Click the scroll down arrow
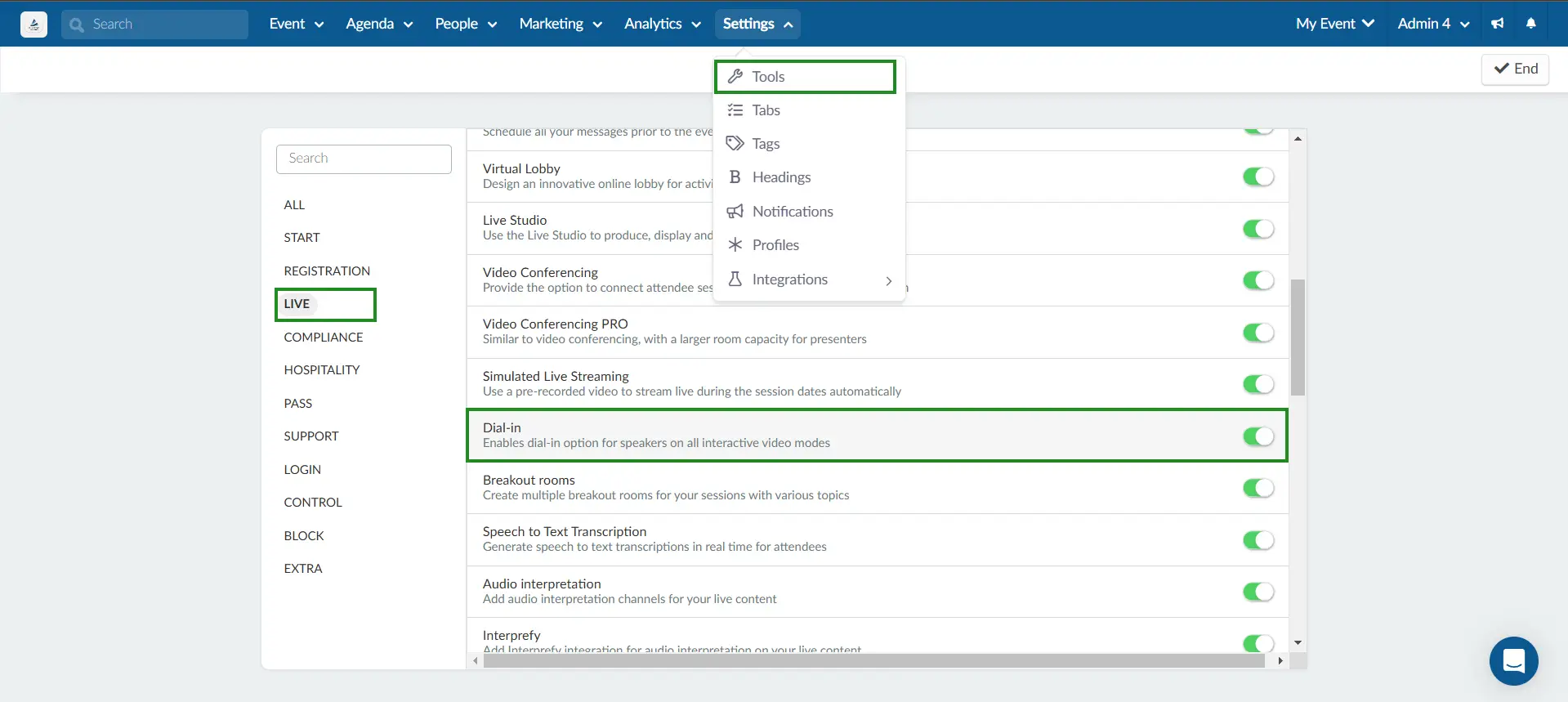 coord(1298,643)
